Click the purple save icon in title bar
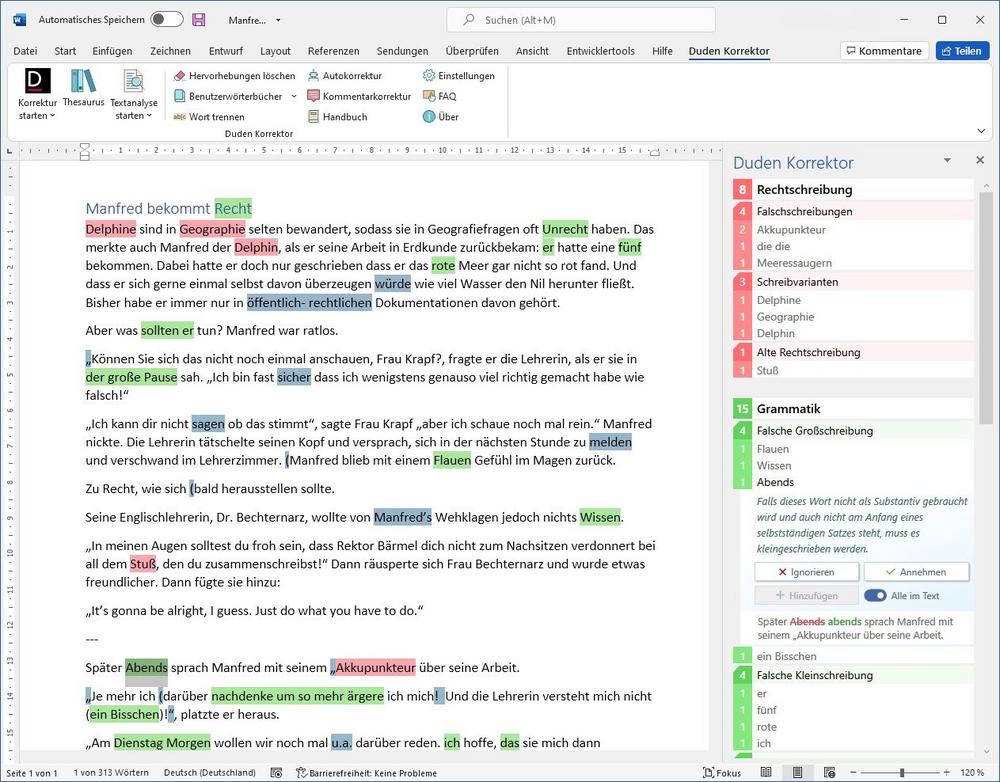The height and width of the screenshot is (782, 1000). [199, 20]
